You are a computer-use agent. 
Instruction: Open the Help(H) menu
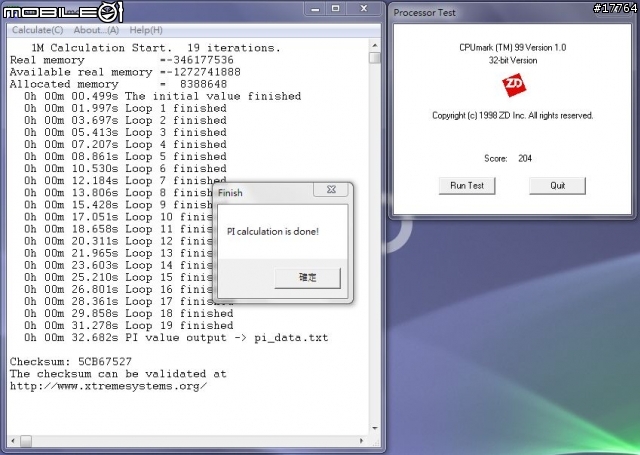pyautogui.click(x=146, y=30)
